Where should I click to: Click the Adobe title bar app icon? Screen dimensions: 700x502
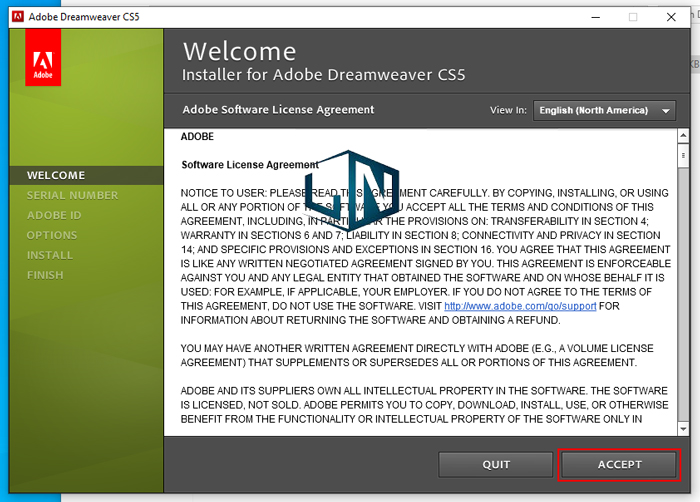pyautogui.click(x=18, y=17)
